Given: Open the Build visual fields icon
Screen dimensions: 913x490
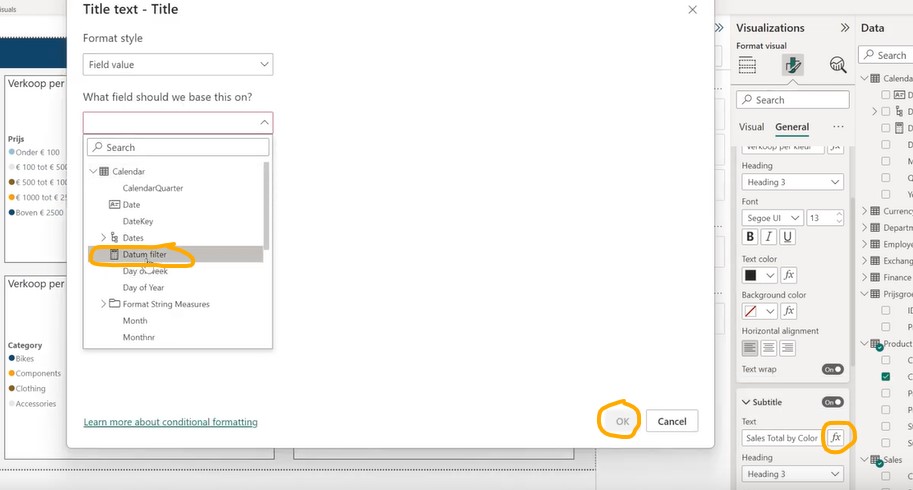Looking at the screenshot, I should pyautogui.click(x=747, y=65).
